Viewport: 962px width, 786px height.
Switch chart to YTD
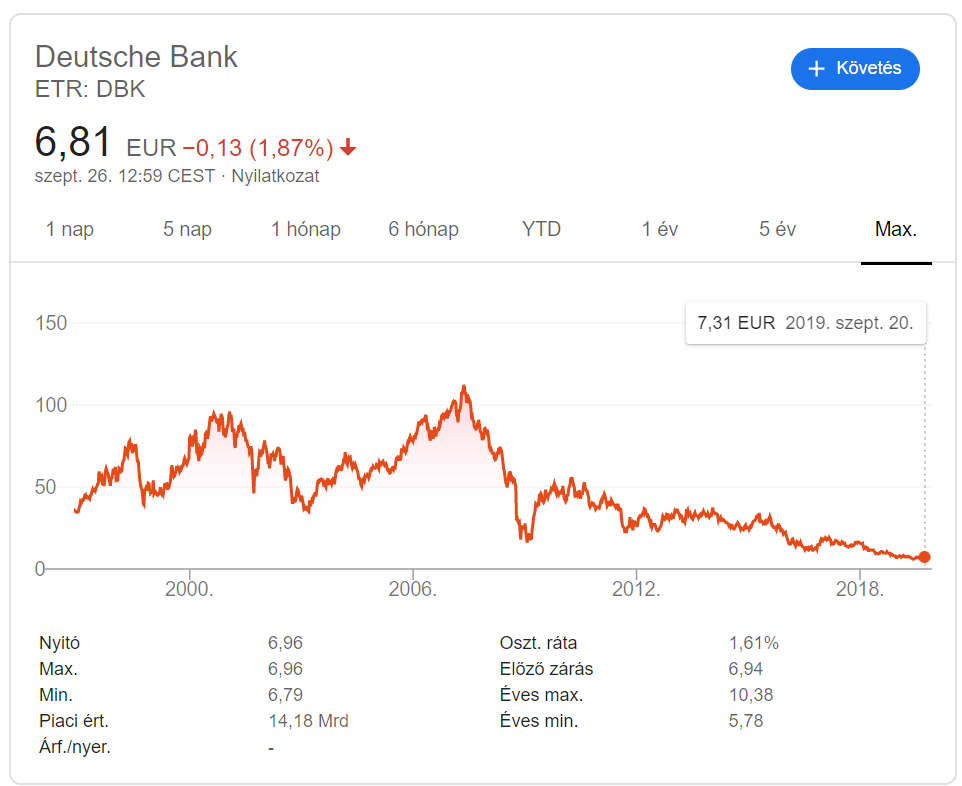[x=541, y=229]
